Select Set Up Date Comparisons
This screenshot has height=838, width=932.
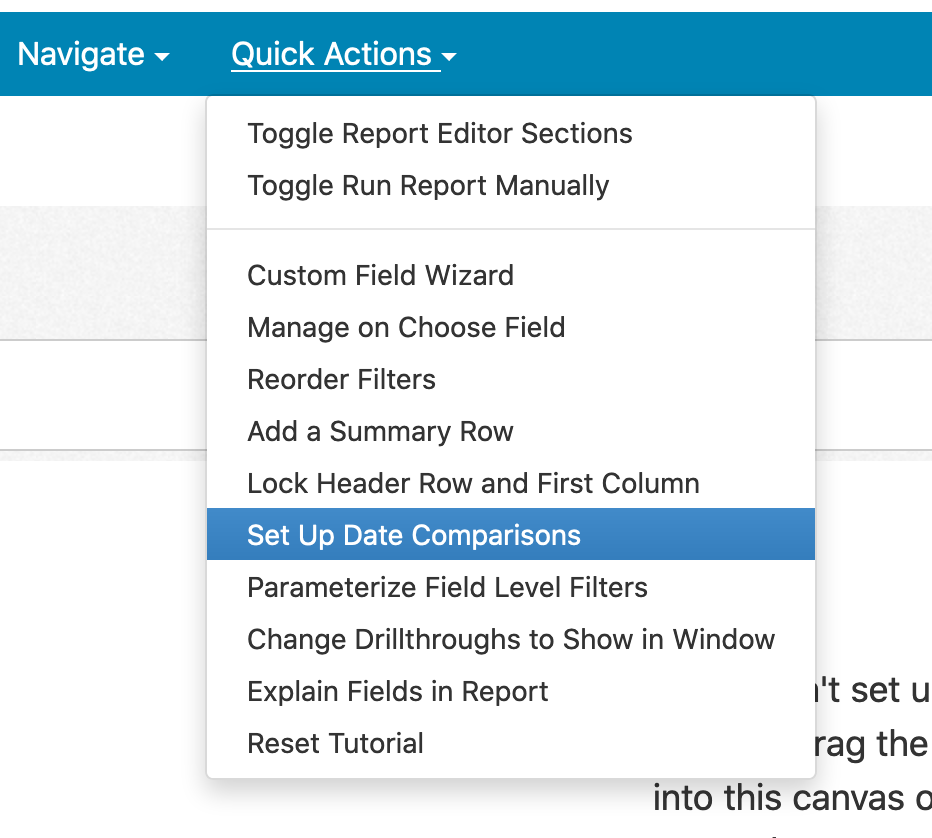413,535
